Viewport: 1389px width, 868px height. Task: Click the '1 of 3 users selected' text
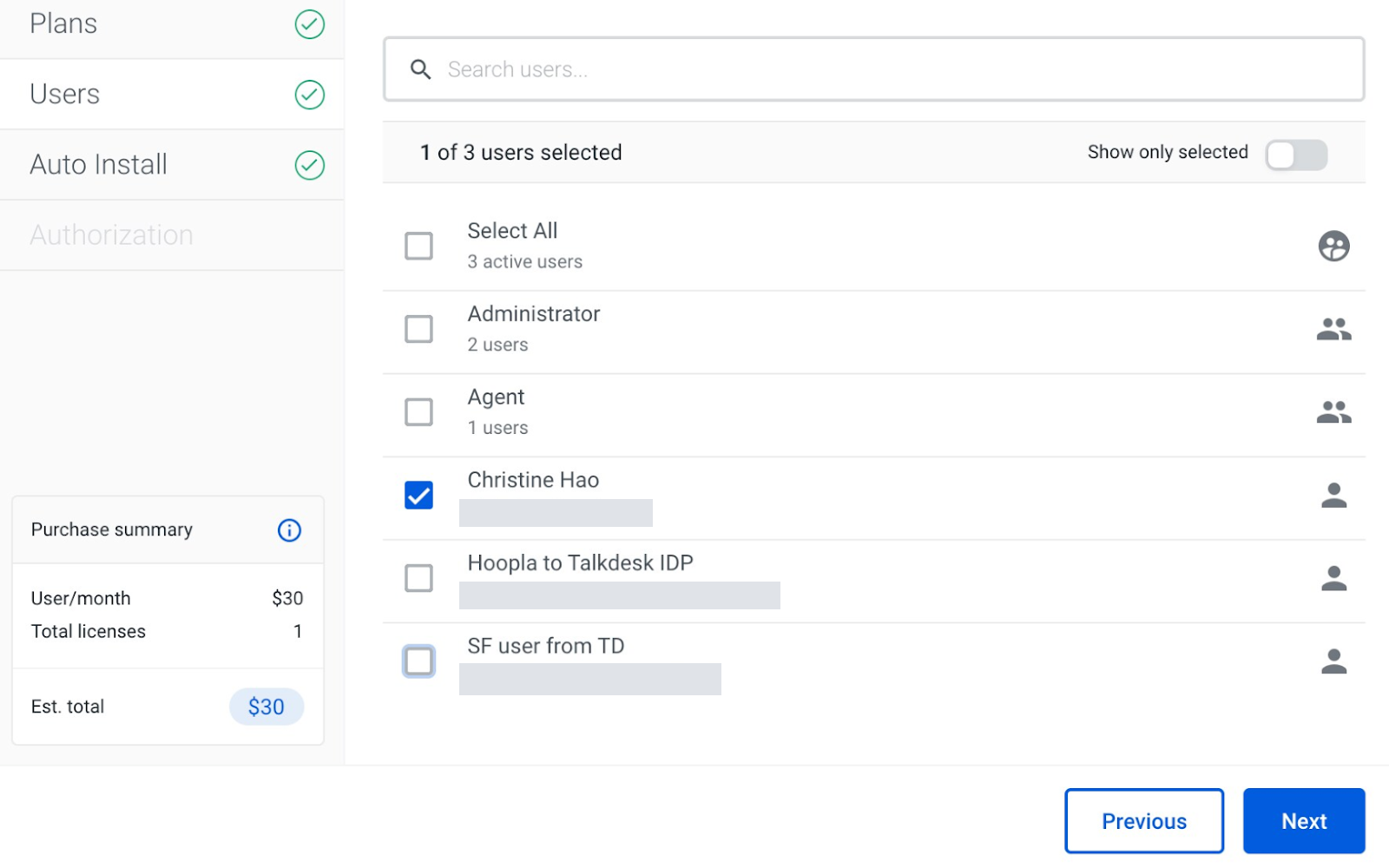521,153
